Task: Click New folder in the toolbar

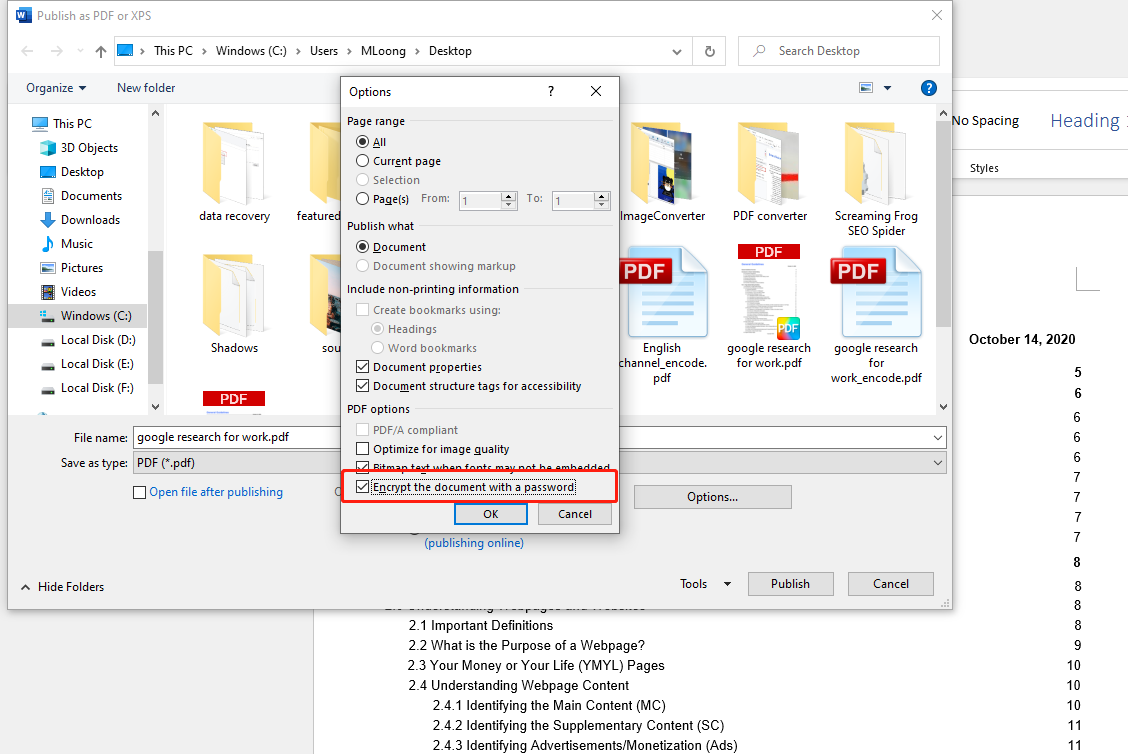Action: [x=146, y=88]
